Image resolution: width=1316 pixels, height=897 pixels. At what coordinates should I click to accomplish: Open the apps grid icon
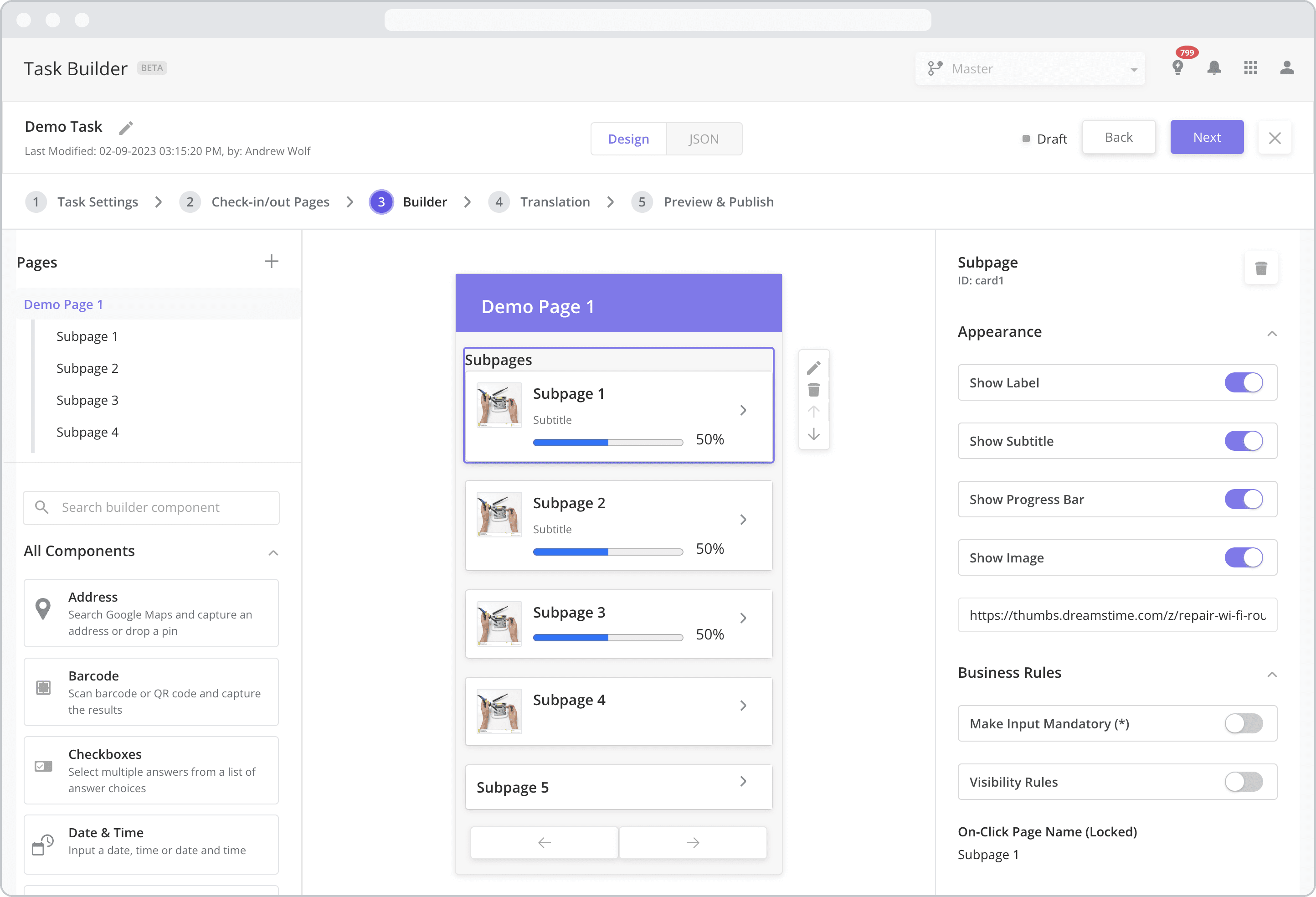1250,68
